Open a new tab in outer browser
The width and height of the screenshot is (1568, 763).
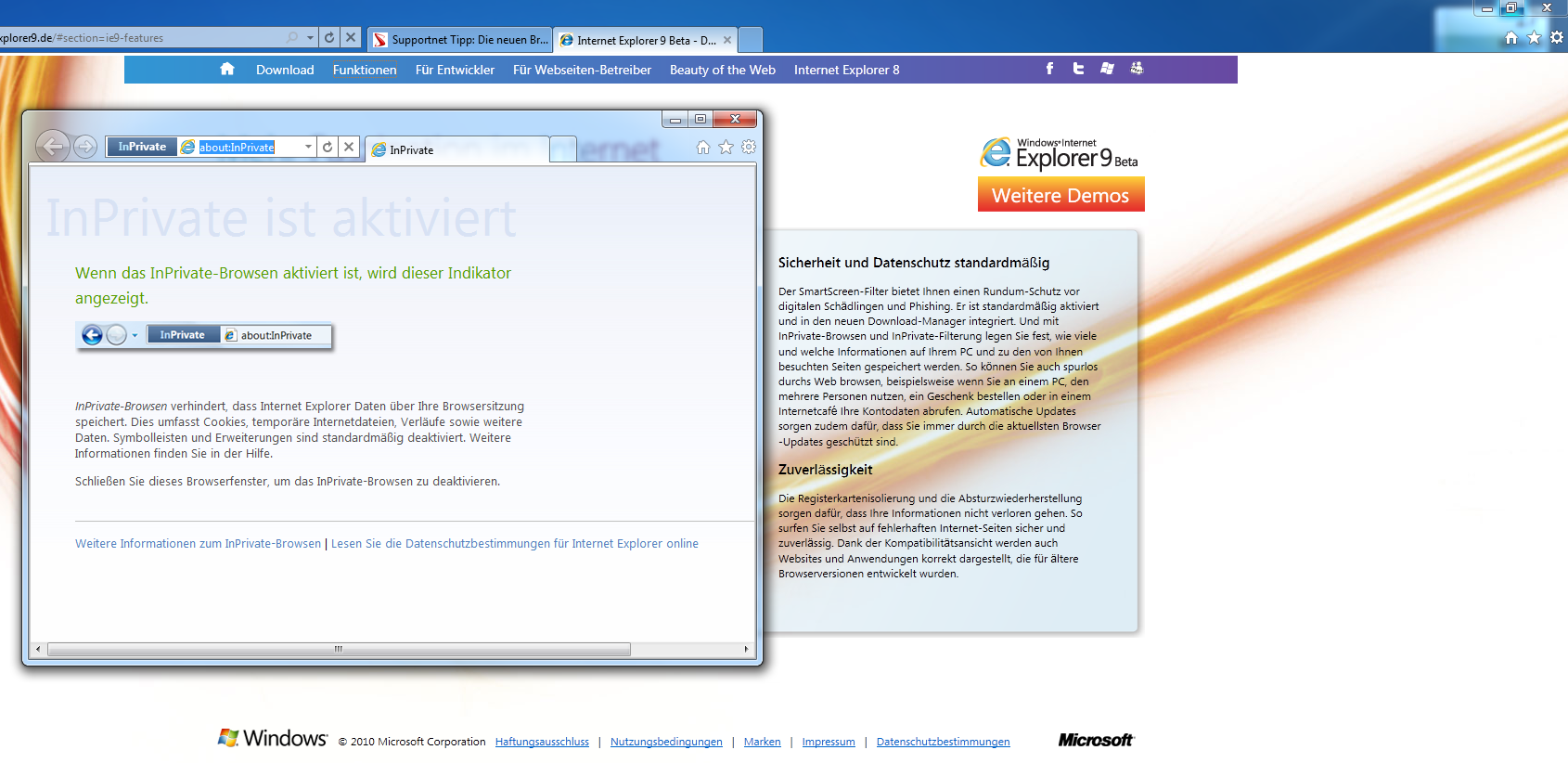[751, 40]
